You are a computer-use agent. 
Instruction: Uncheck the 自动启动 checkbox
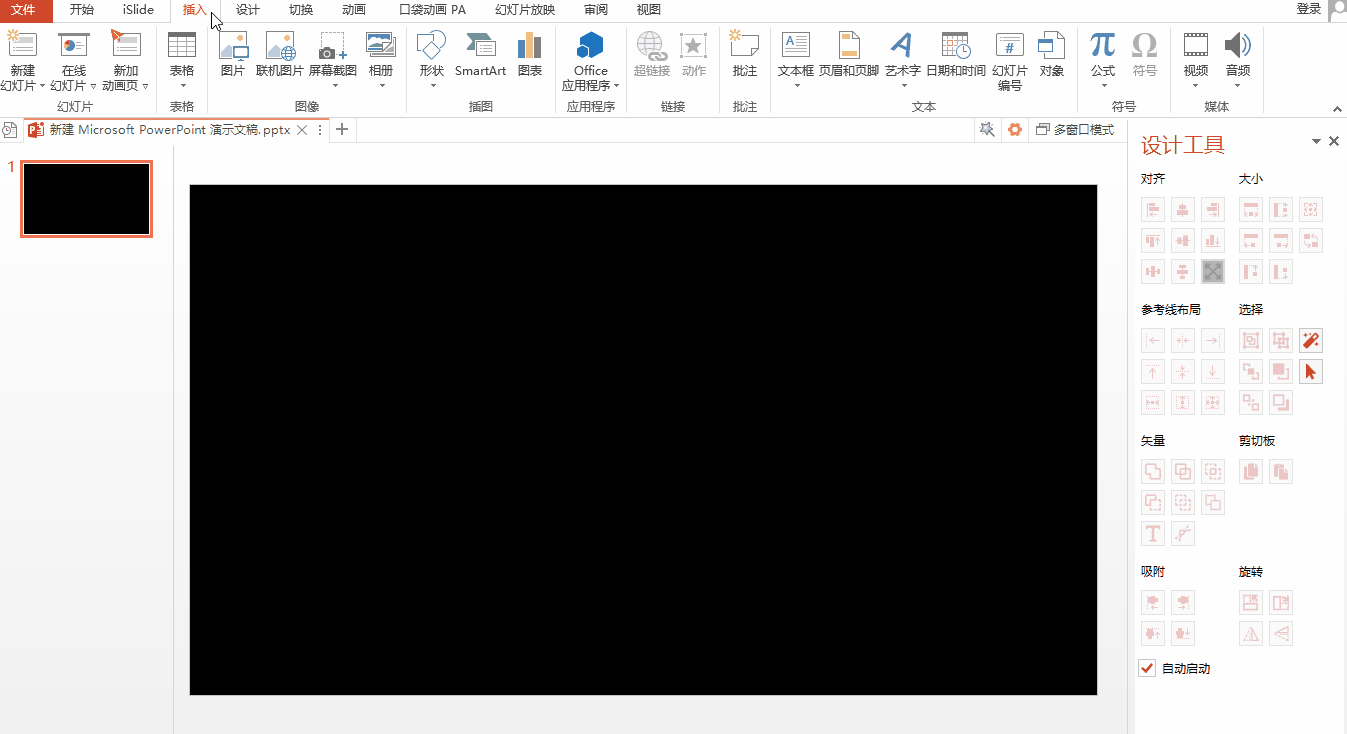1147,668
